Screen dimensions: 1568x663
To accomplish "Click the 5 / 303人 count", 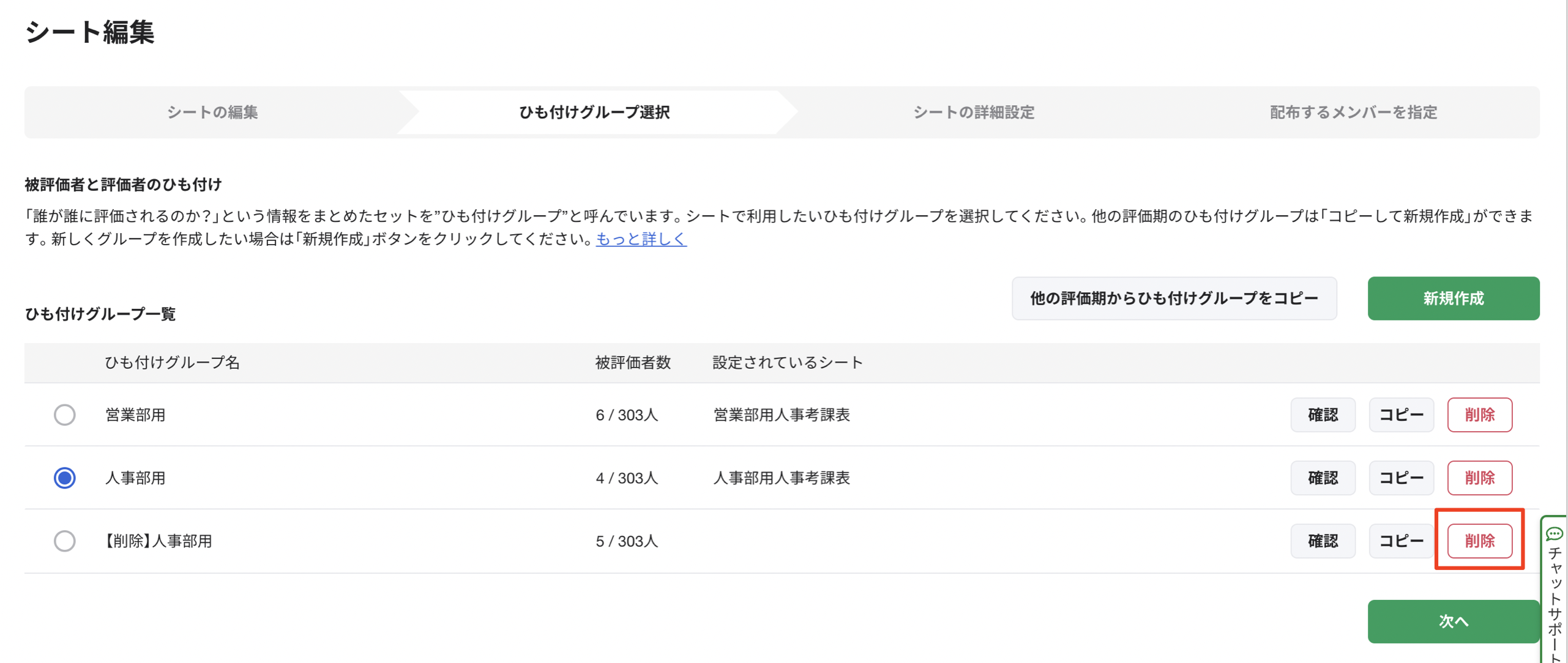I will [627, 541].
